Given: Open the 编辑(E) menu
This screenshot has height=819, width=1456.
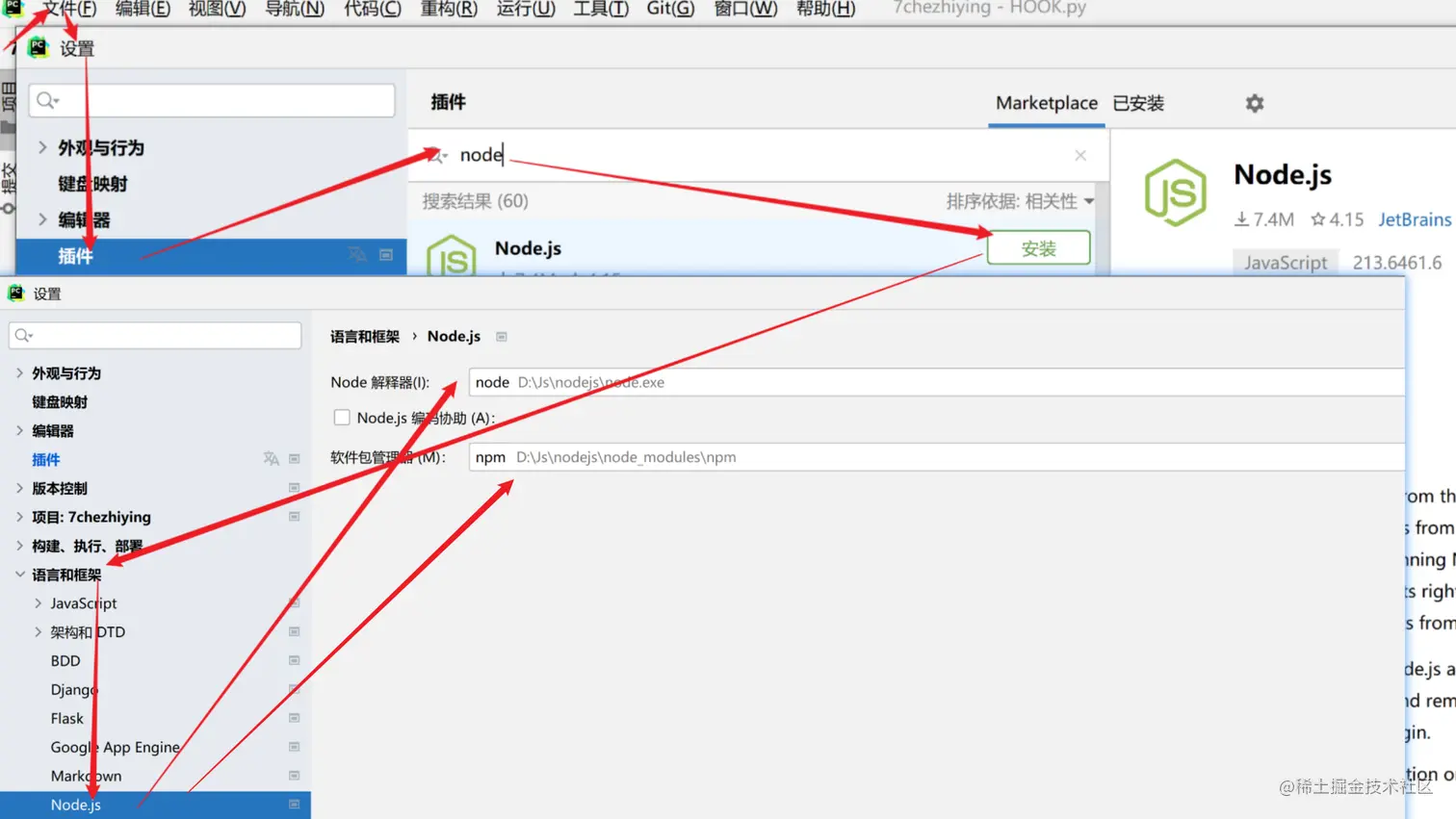Looking at the screenshot, I should point(143,9).
